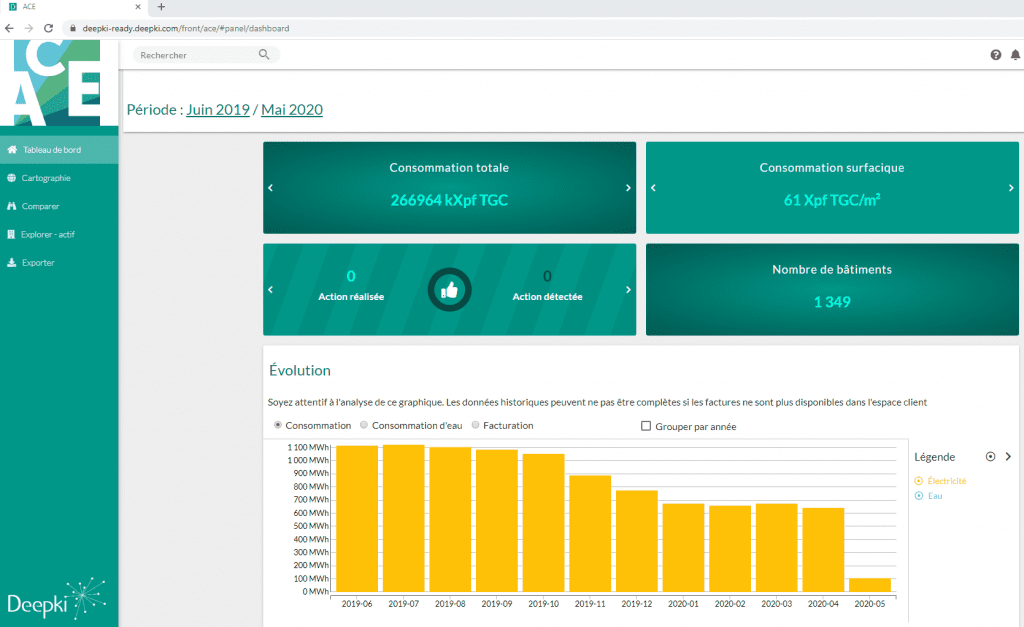Image resolution: width=1024 pixels, height=627 pixels.
Task: Open Cartographie in the sidebar
Action: (46, 178)
